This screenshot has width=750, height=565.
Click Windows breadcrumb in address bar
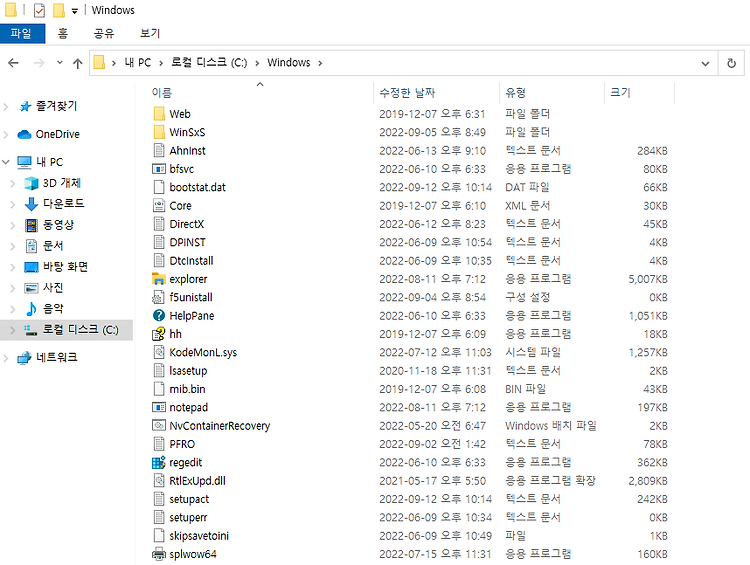288,63
